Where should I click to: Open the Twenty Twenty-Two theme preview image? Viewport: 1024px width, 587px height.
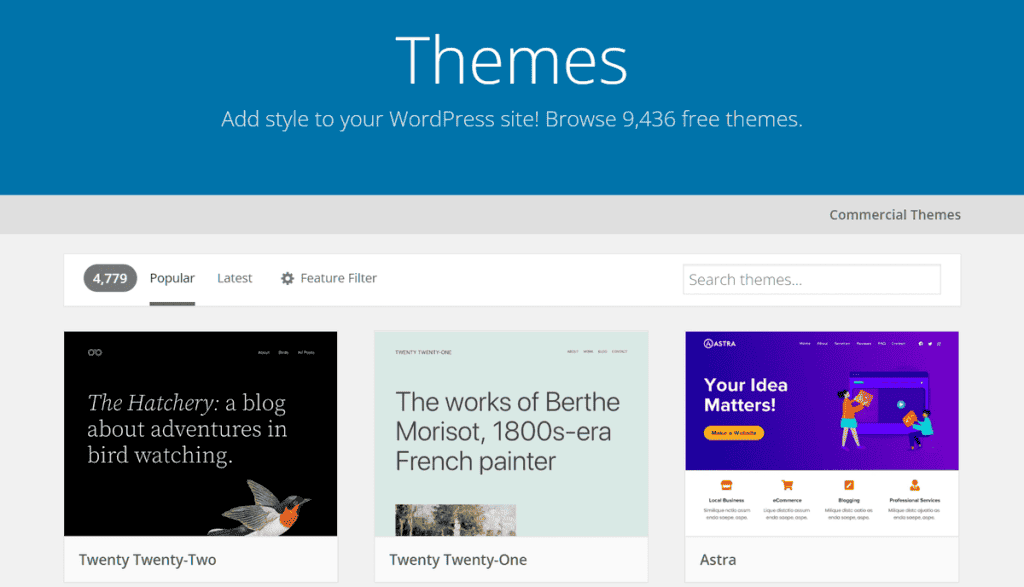pos(200,434)
